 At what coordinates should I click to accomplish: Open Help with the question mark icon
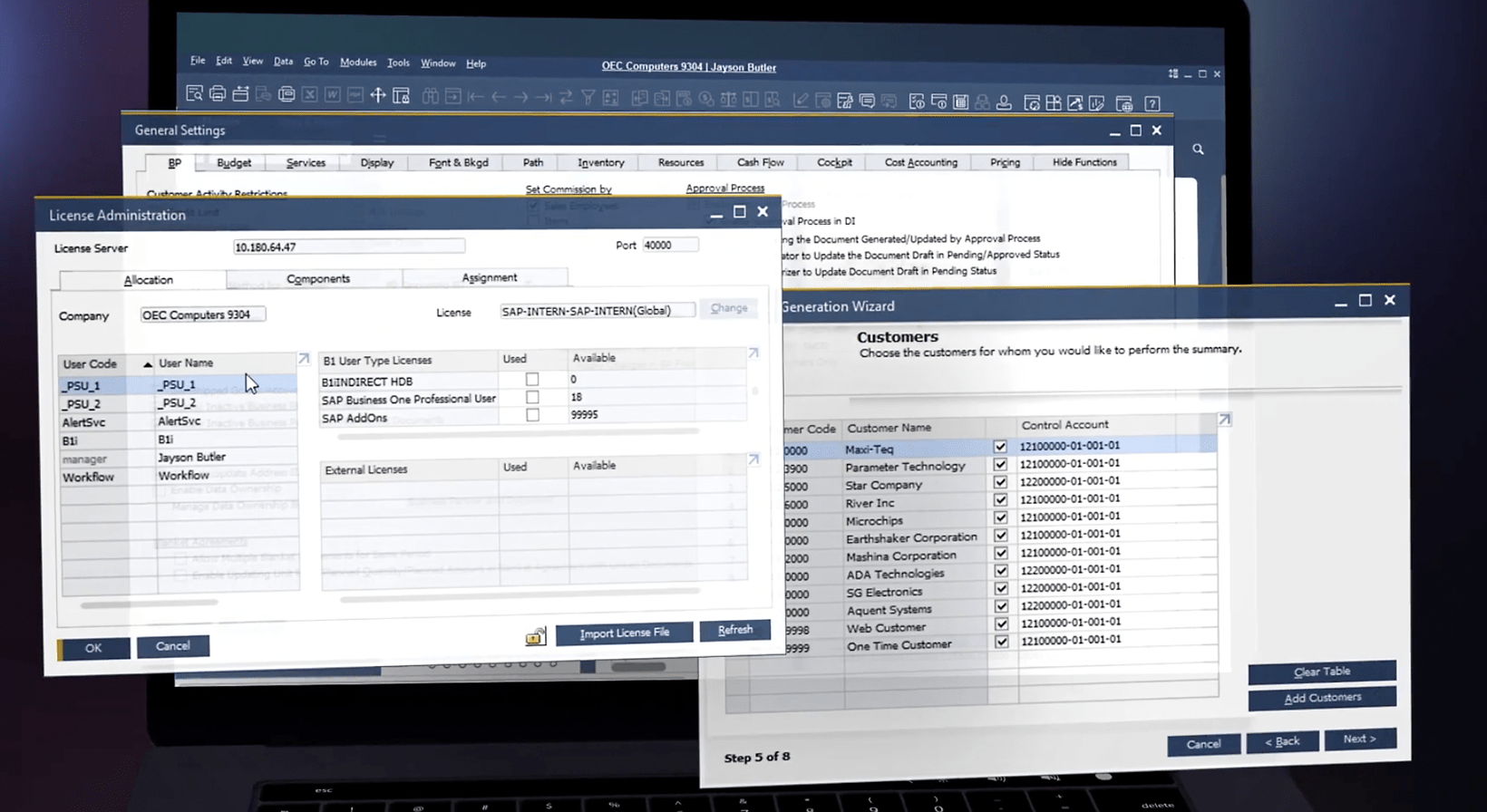pyautogui.click(x=1152, y=103)
